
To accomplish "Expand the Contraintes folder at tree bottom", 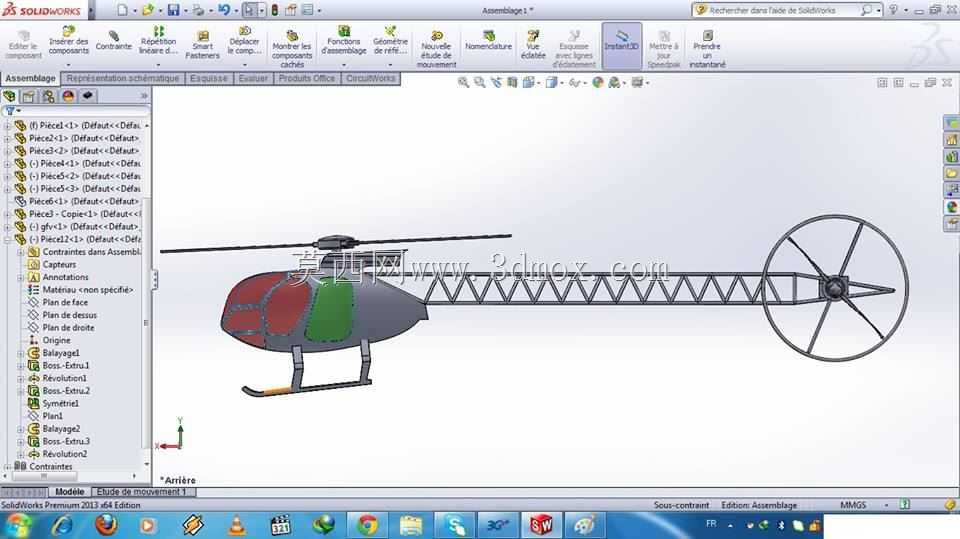I will (7, 467).
